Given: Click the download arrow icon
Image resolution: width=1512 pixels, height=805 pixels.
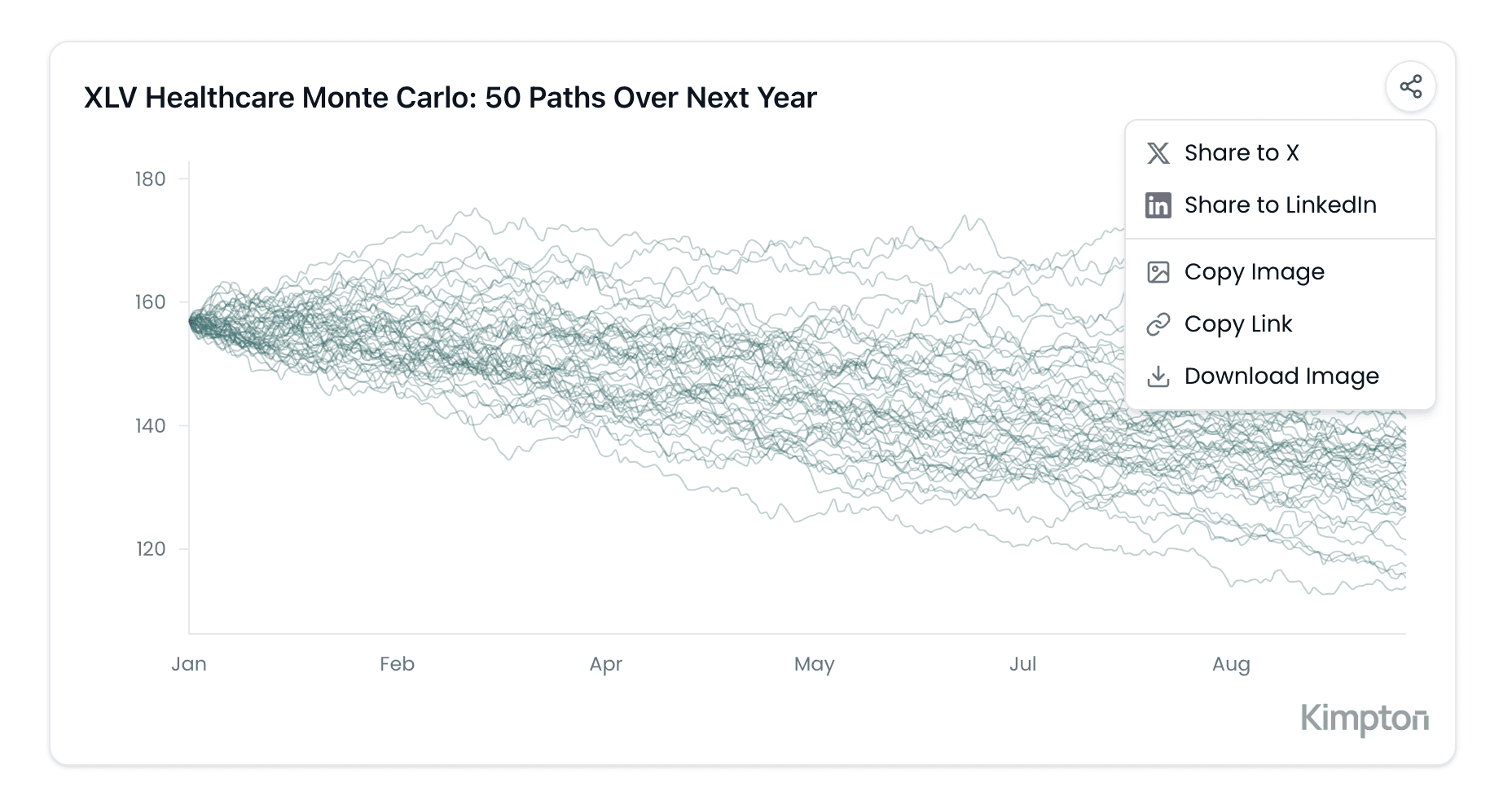Looking at the screenshot, I should [x=1158, y=376].
